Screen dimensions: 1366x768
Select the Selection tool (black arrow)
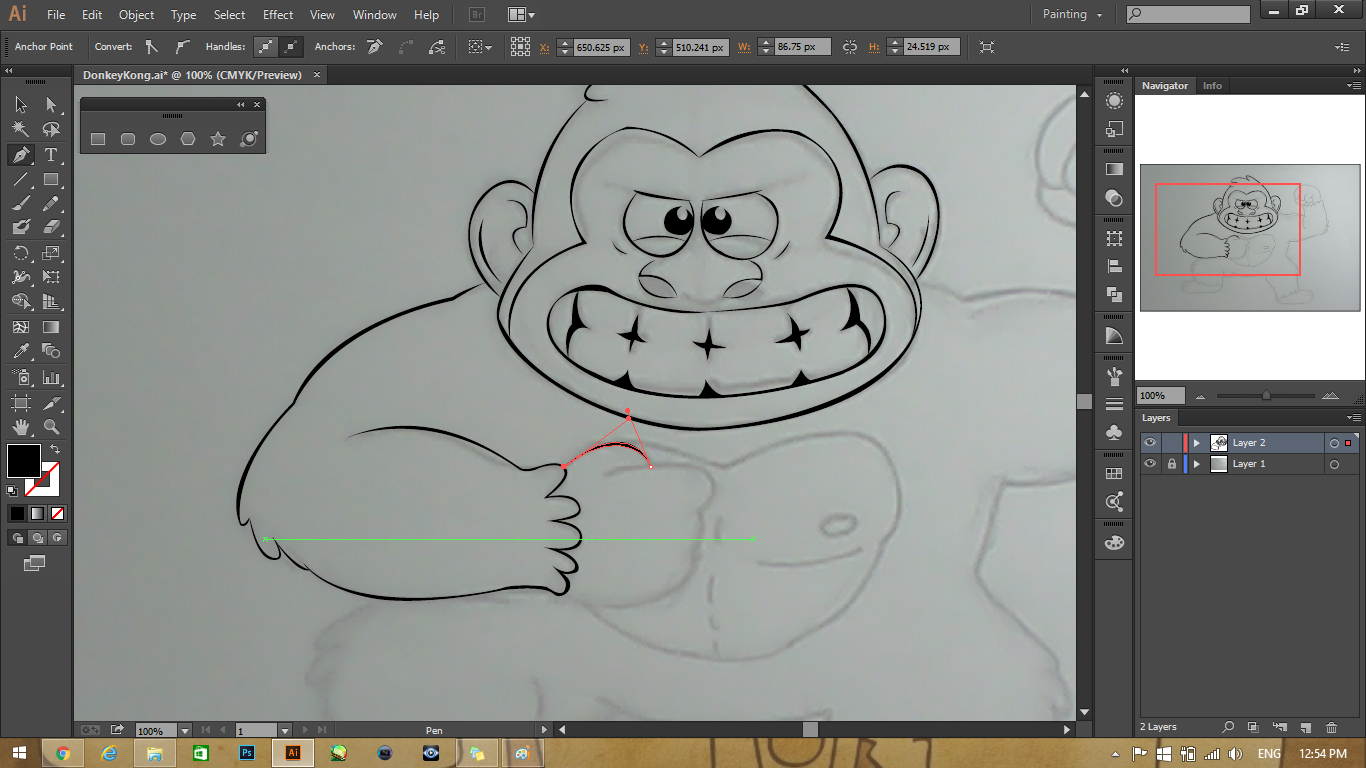pos(21,105)
